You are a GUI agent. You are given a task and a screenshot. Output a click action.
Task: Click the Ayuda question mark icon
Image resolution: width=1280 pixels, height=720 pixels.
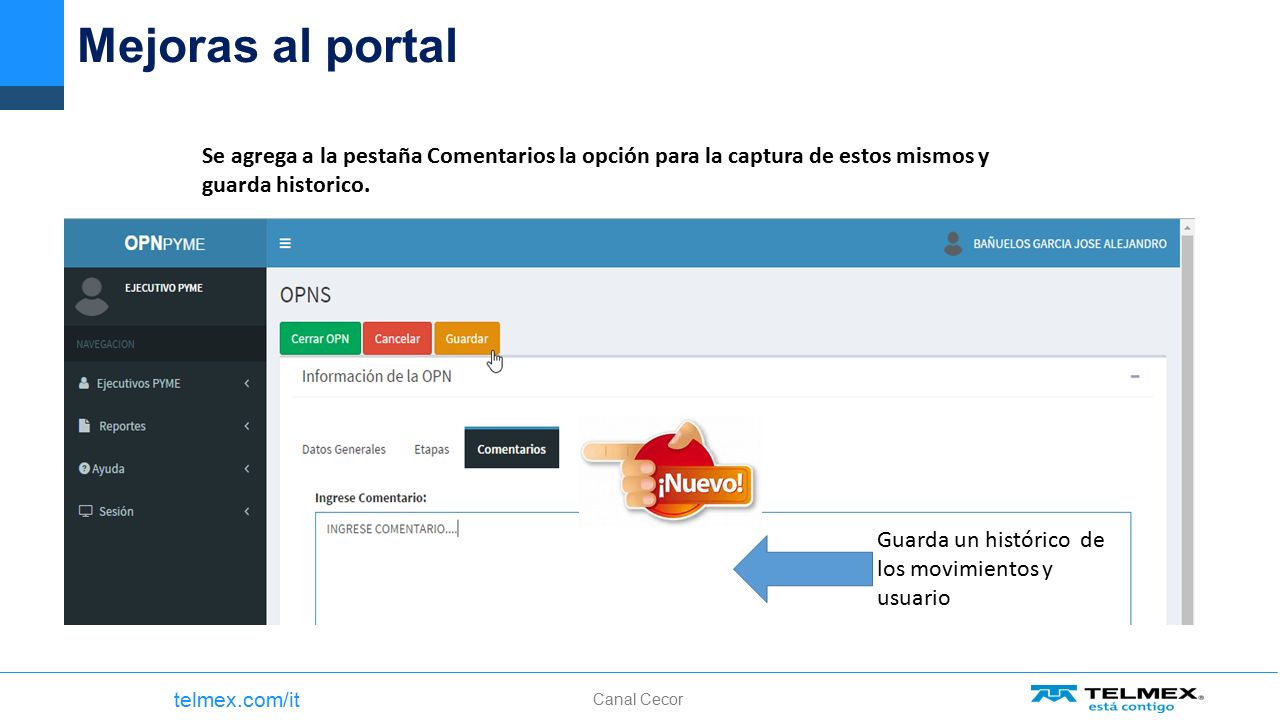[84, 468]
